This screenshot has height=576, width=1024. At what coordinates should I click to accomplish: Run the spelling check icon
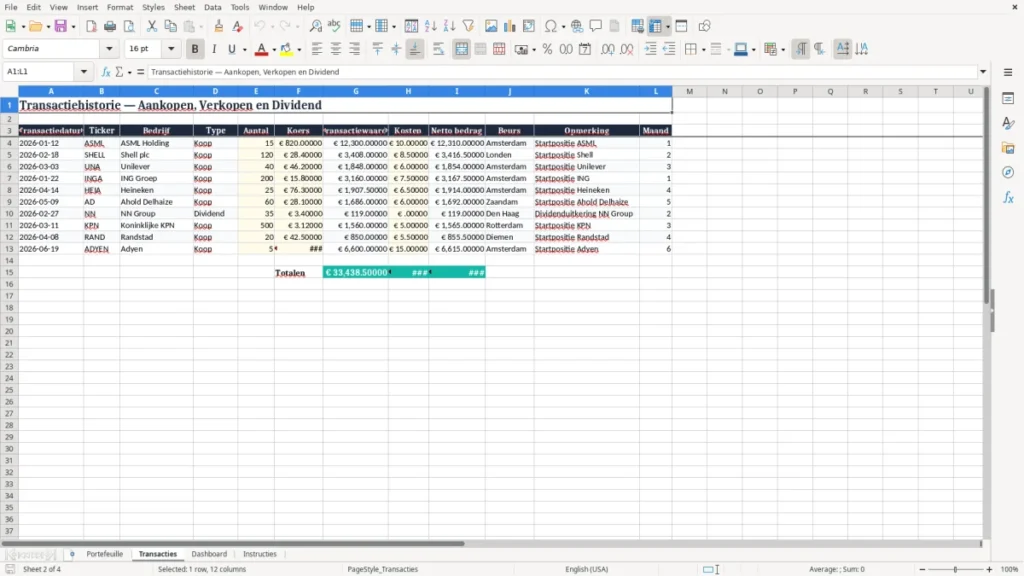(x=334, y=26)
